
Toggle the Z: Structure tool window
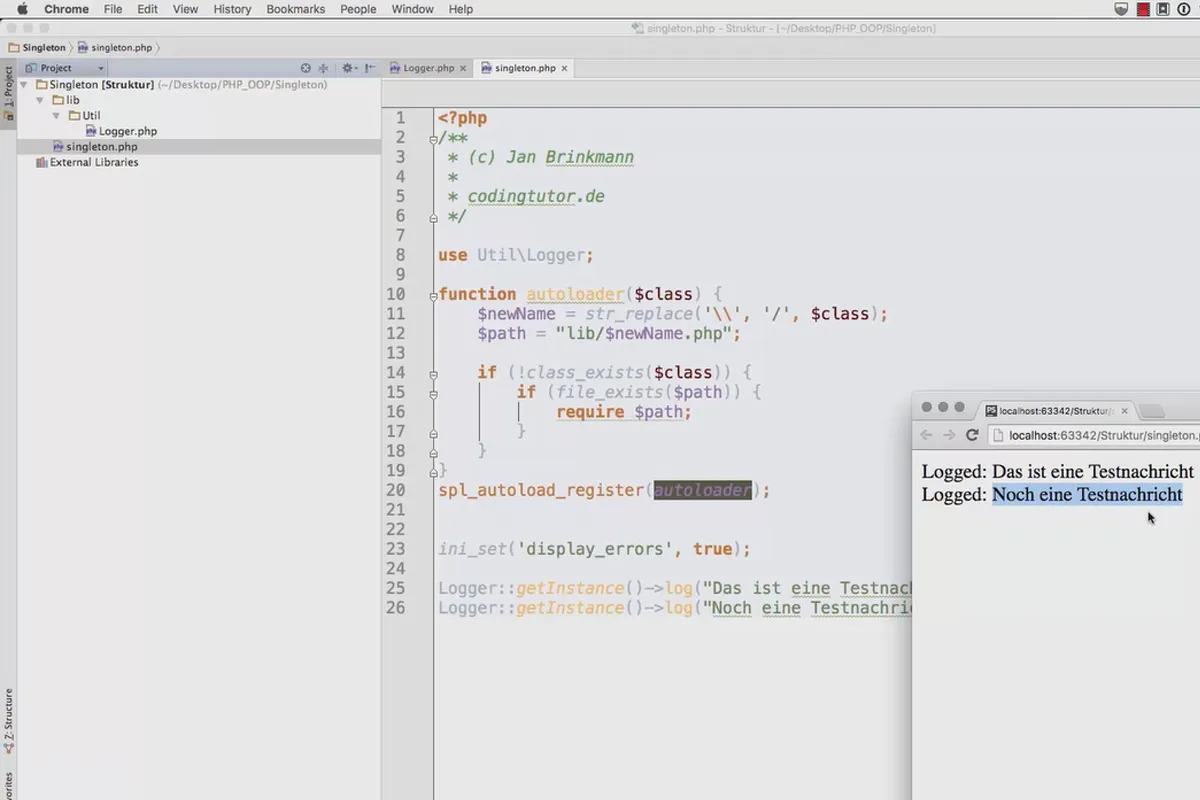click(8, 720)
